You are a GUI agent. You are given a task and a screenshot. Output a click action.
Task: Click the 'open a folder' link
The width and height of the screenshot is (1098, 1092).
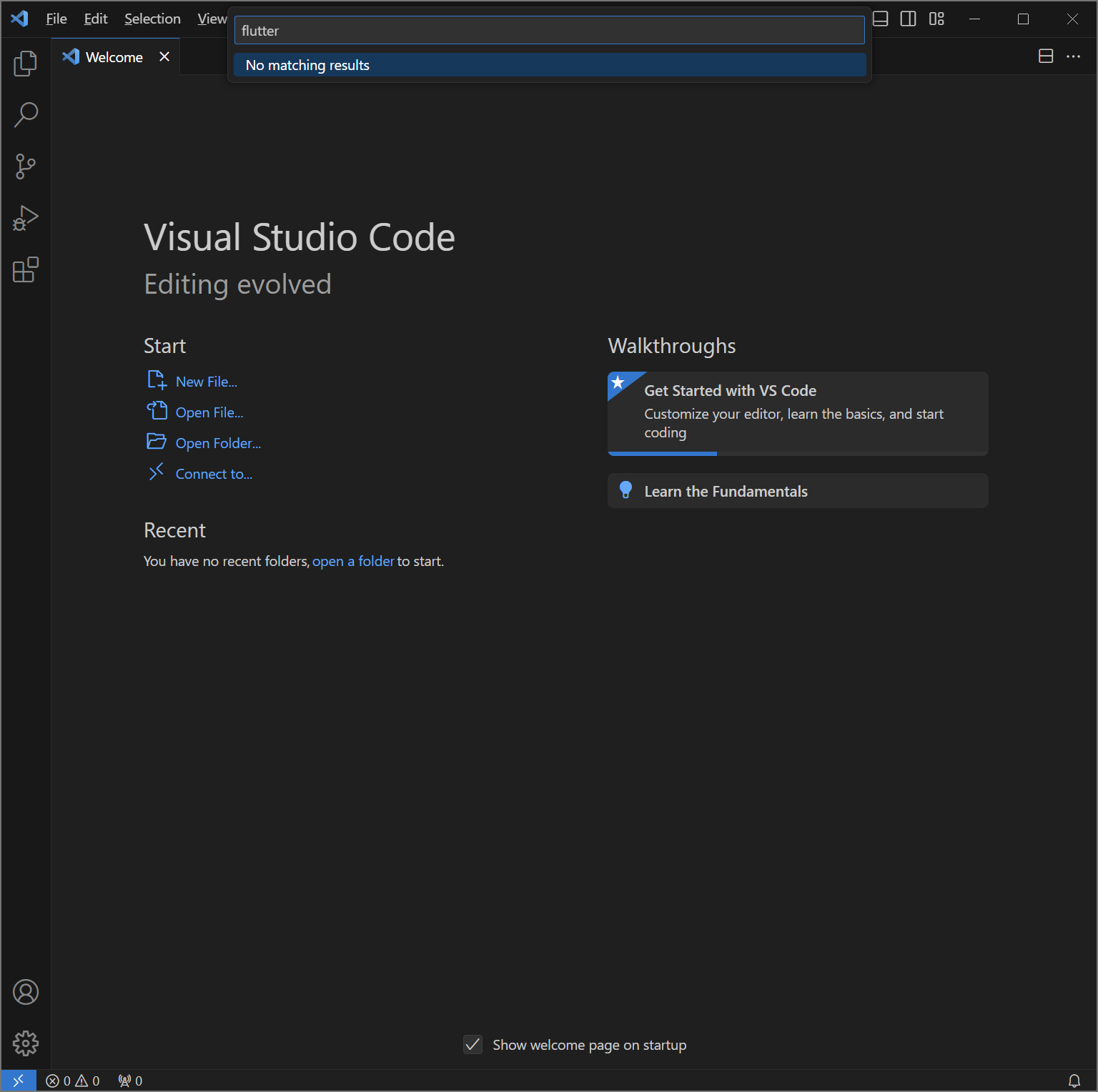tap(353, 561)
